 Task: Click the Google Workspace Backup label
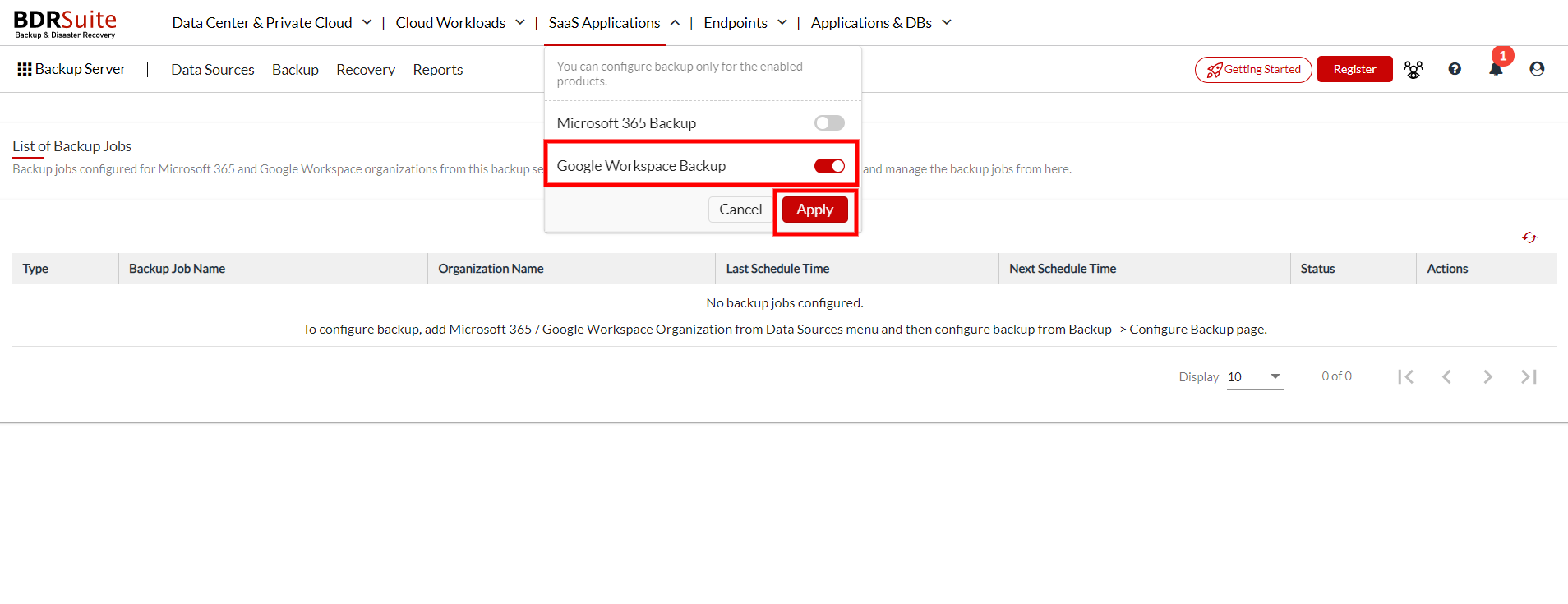[x=641, y=166]
